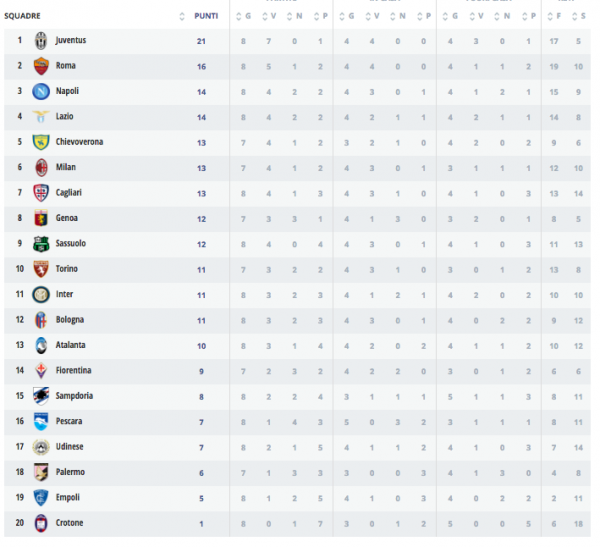Select the Napoli club logo
This screenshot has height=547, width=600.
click(x=41, y=91)
